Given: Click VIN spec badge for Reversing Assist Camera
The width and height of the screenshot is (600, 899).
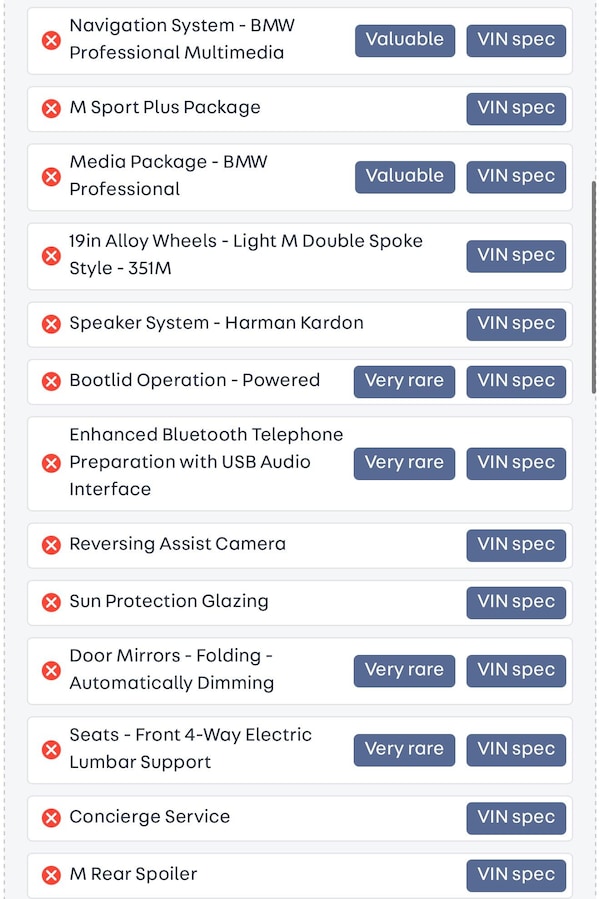Looking at the screenshot, I should tap(516, 545).
